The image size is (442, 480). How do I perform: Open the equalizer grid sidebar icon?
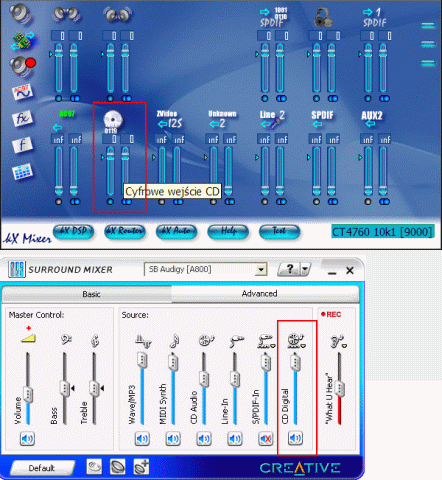point(22,171)
